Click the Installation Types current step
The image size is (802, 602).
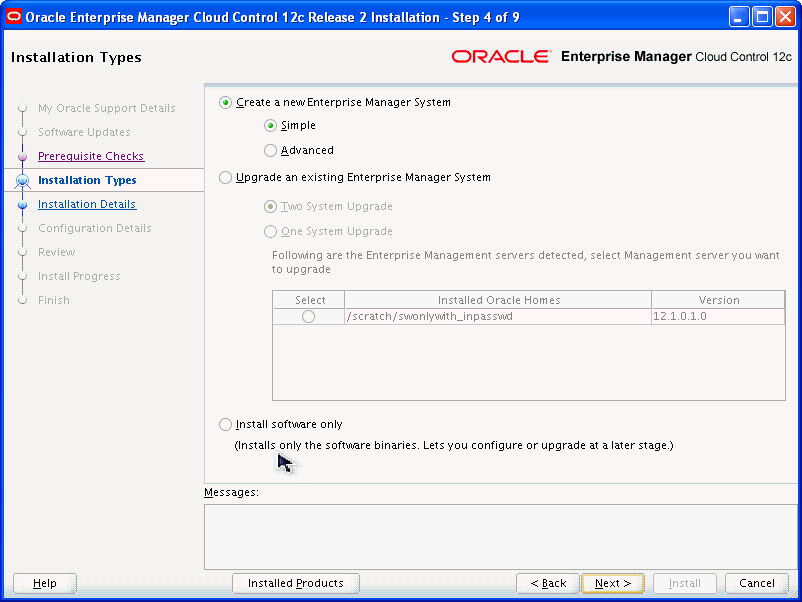point(87,180)
